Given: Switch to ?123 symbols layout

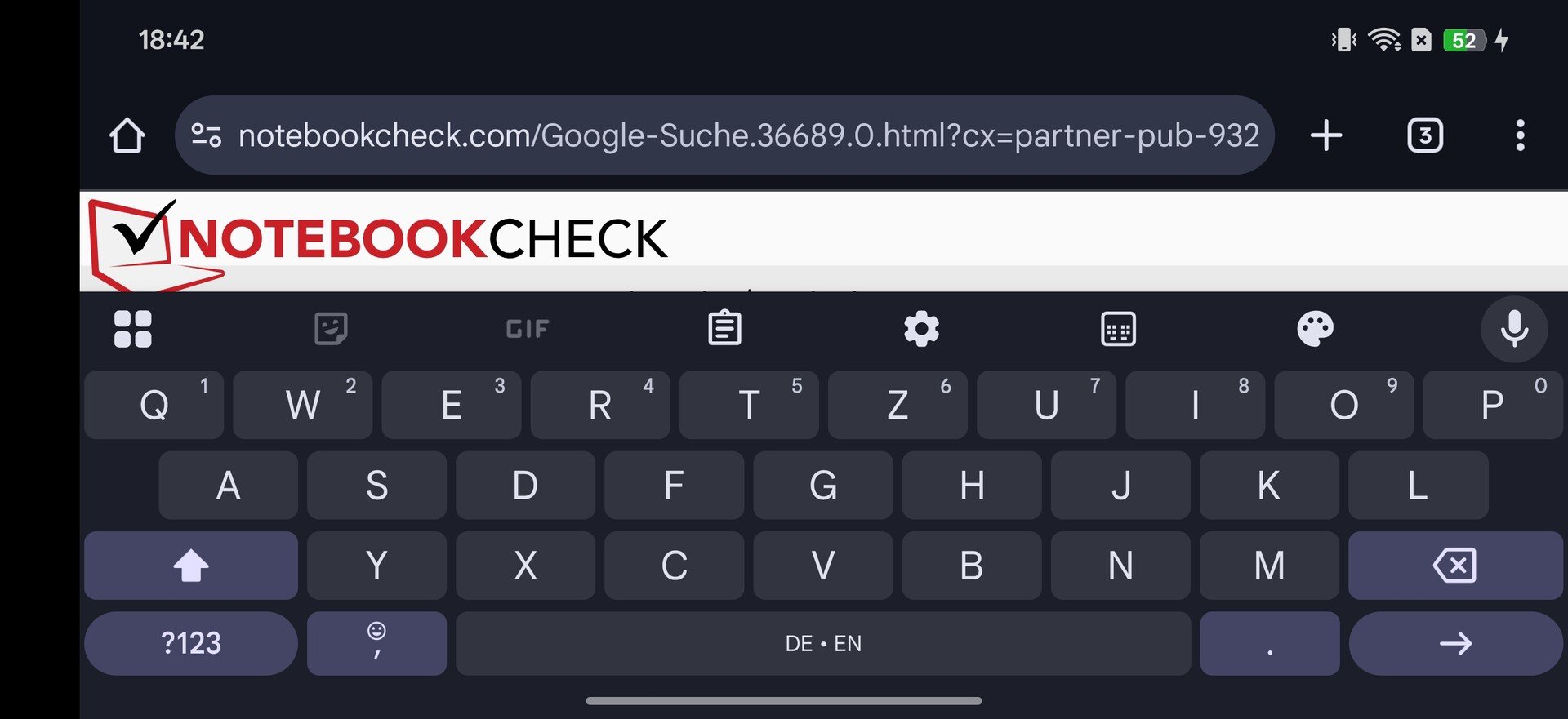Looking at the screenshot, I should [x=191, y=643].
